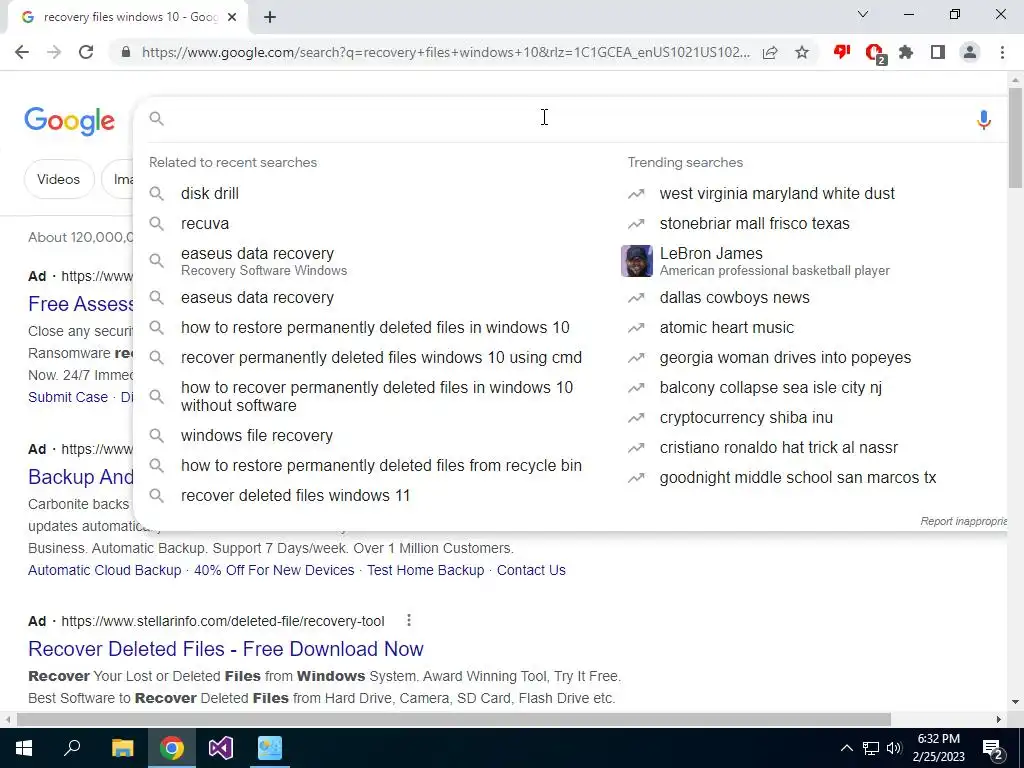This screenshot has width=1024, height=768.
Task: Toggle the Chrome side panel icon
Action: pos(938,52)
